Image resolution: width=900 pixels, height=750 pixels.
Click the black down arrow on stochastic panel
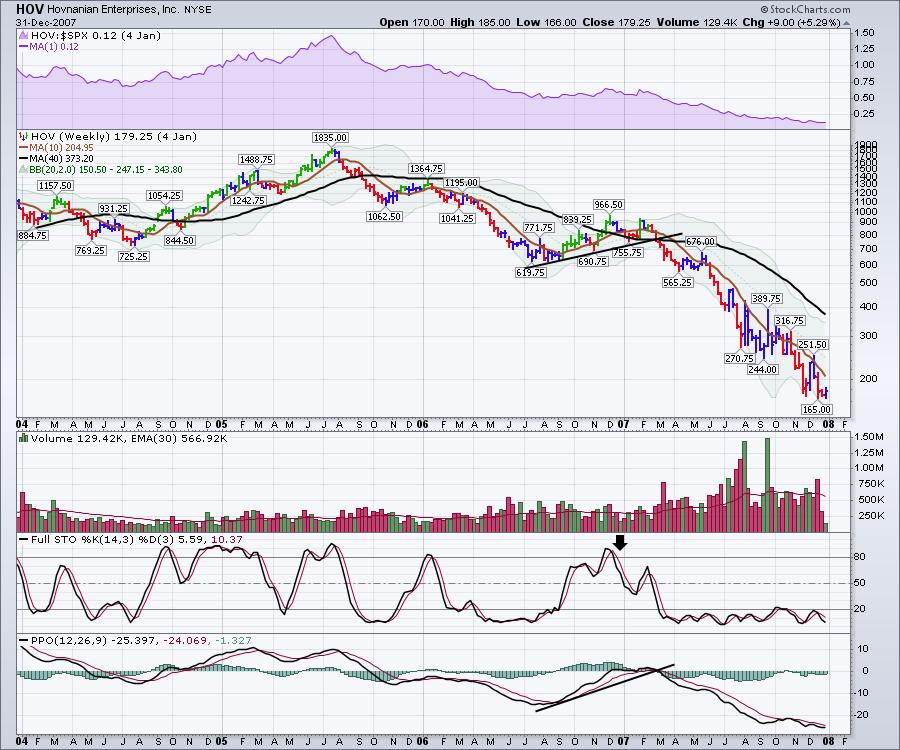tap(620, 543)
